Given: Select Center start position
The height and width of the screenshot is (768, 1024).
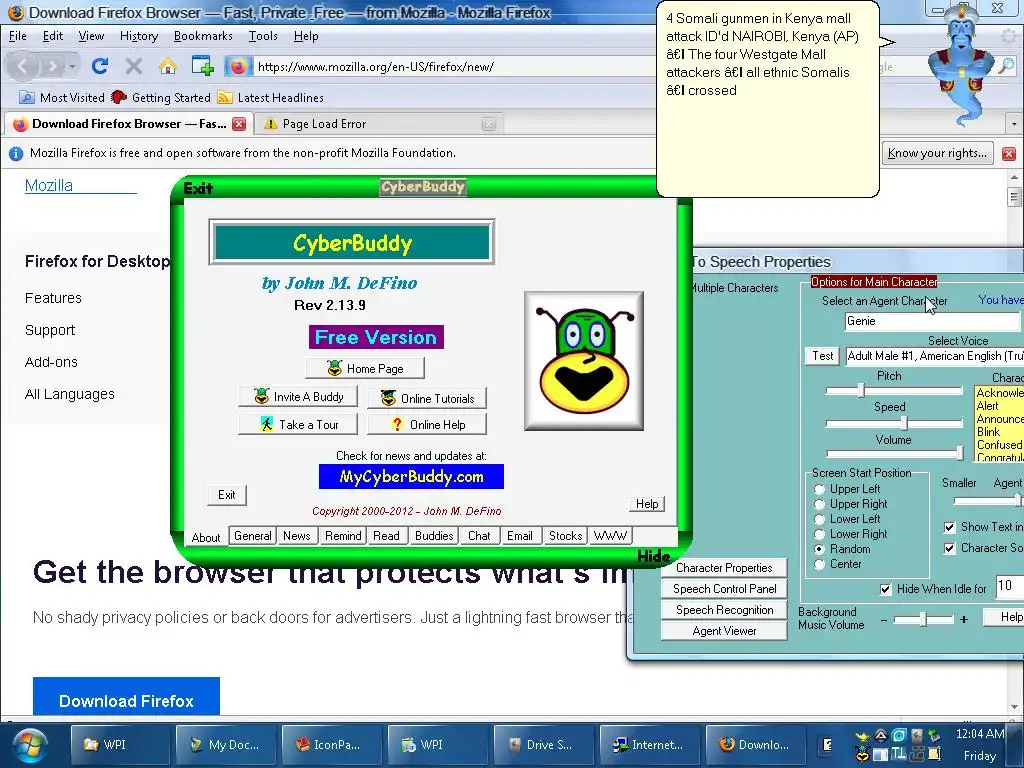Looking at the screenshot, I should (820, 564).
